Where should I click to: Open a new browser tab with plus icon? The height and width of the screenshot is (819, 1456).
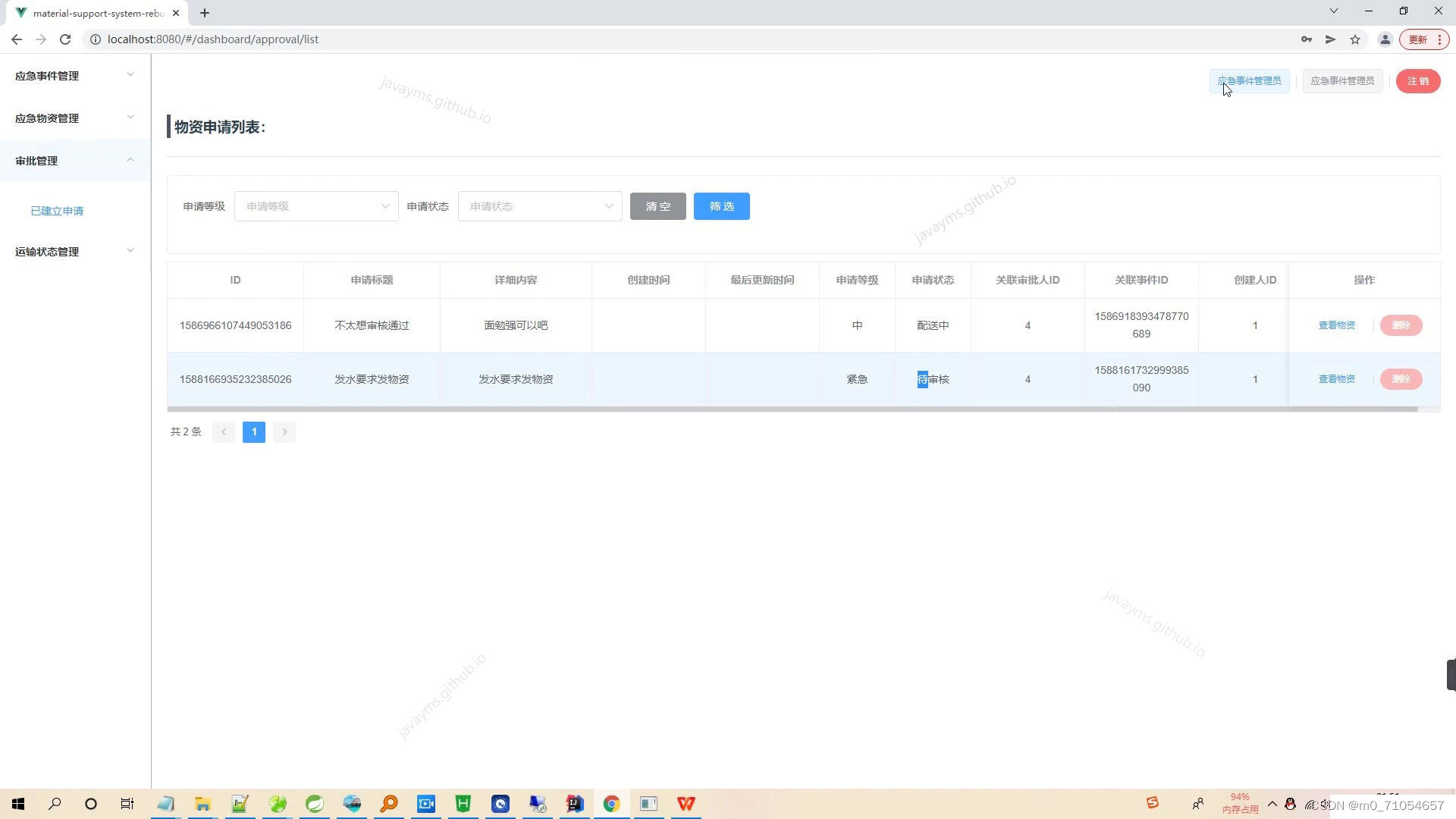[x=205, y=13]
